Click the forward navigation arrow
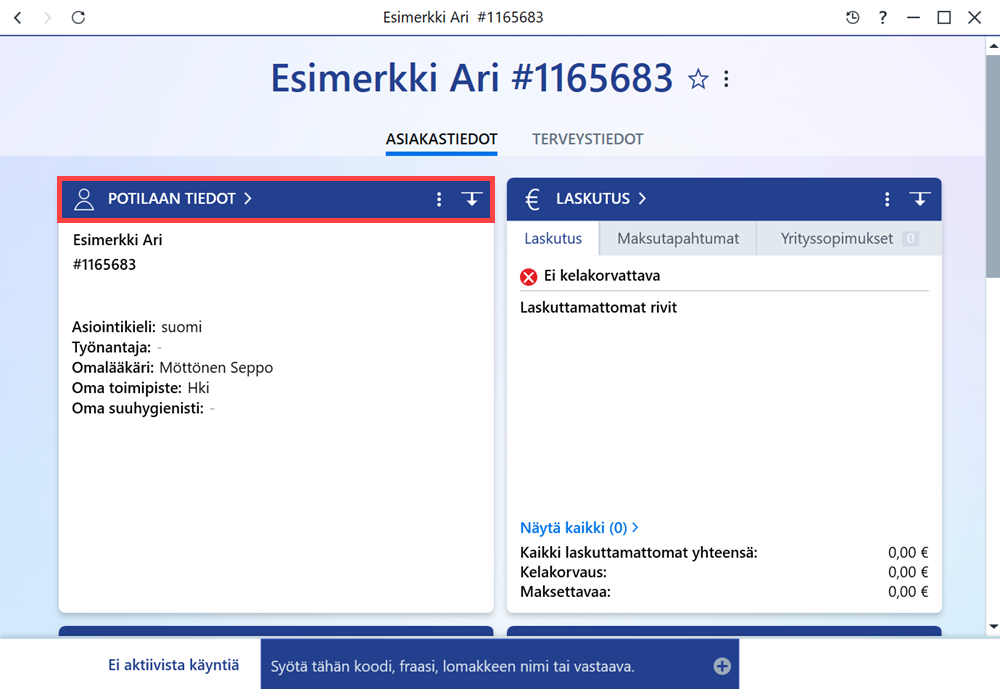1000x689 pixels. point(47,18)
